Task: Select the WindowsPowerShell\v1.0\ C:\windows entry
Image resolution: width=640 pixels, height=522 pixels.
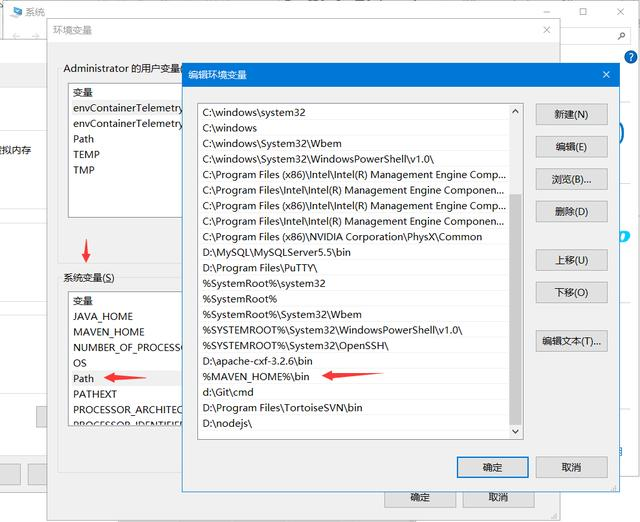Action: pos(353,159)
